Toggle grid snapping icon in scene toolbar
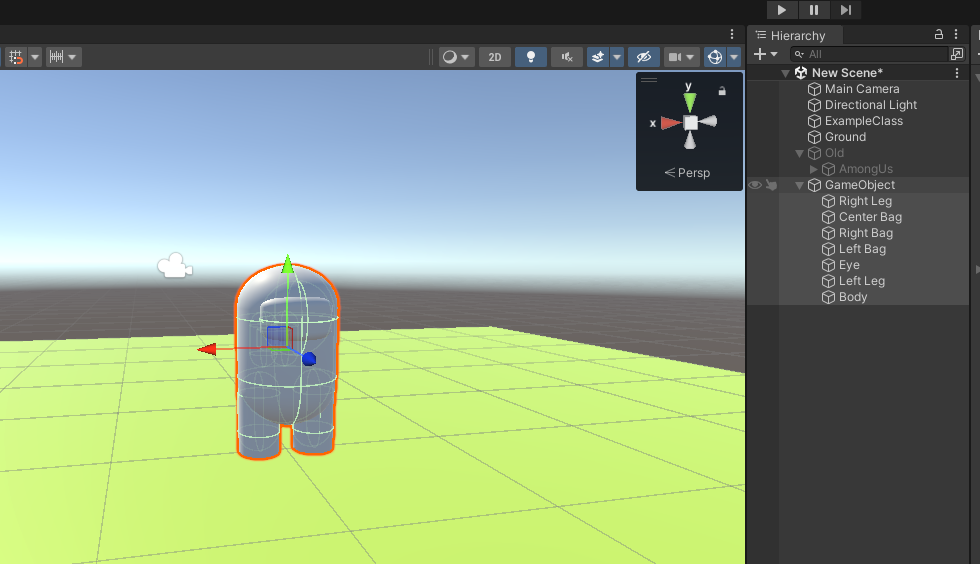Viewport: 980px width, 564px height. coord(16,57)
